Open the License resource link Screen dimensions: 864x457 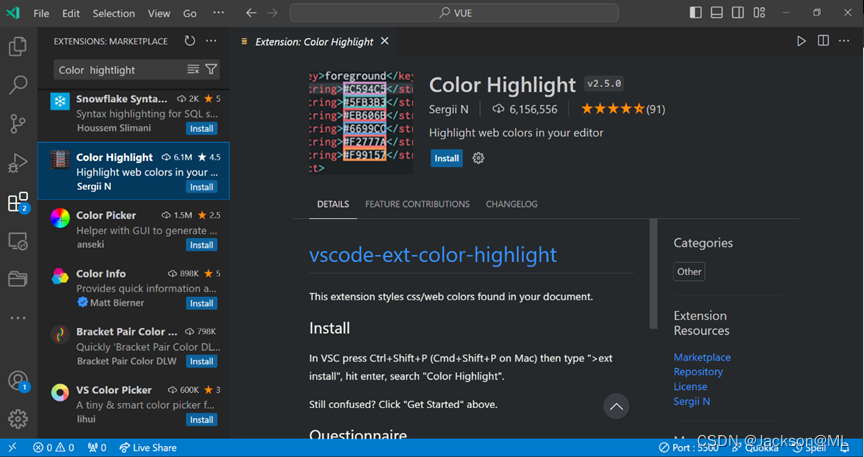690,387
